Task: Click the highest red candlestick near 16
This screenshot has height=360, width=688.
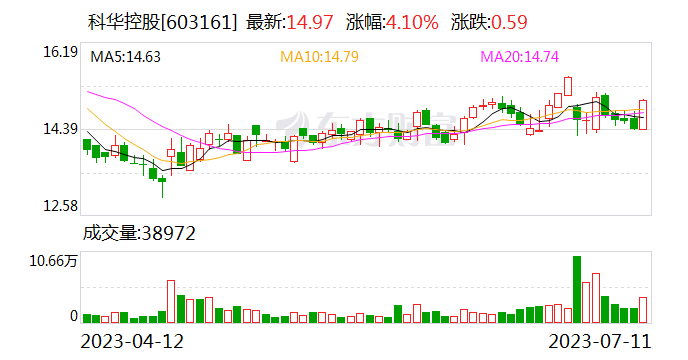Action: pos(568,86)
